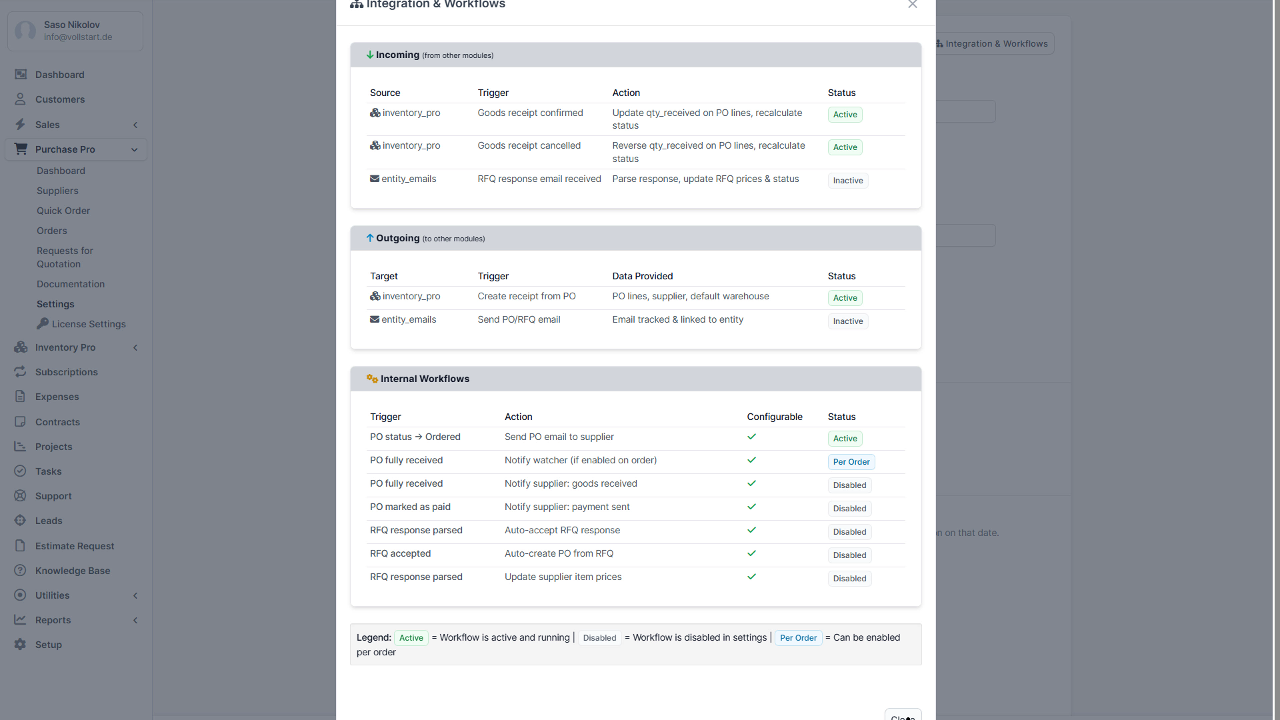Click the Customers person icon
This screenshot has height=720, width=1280.
(21, 99)
